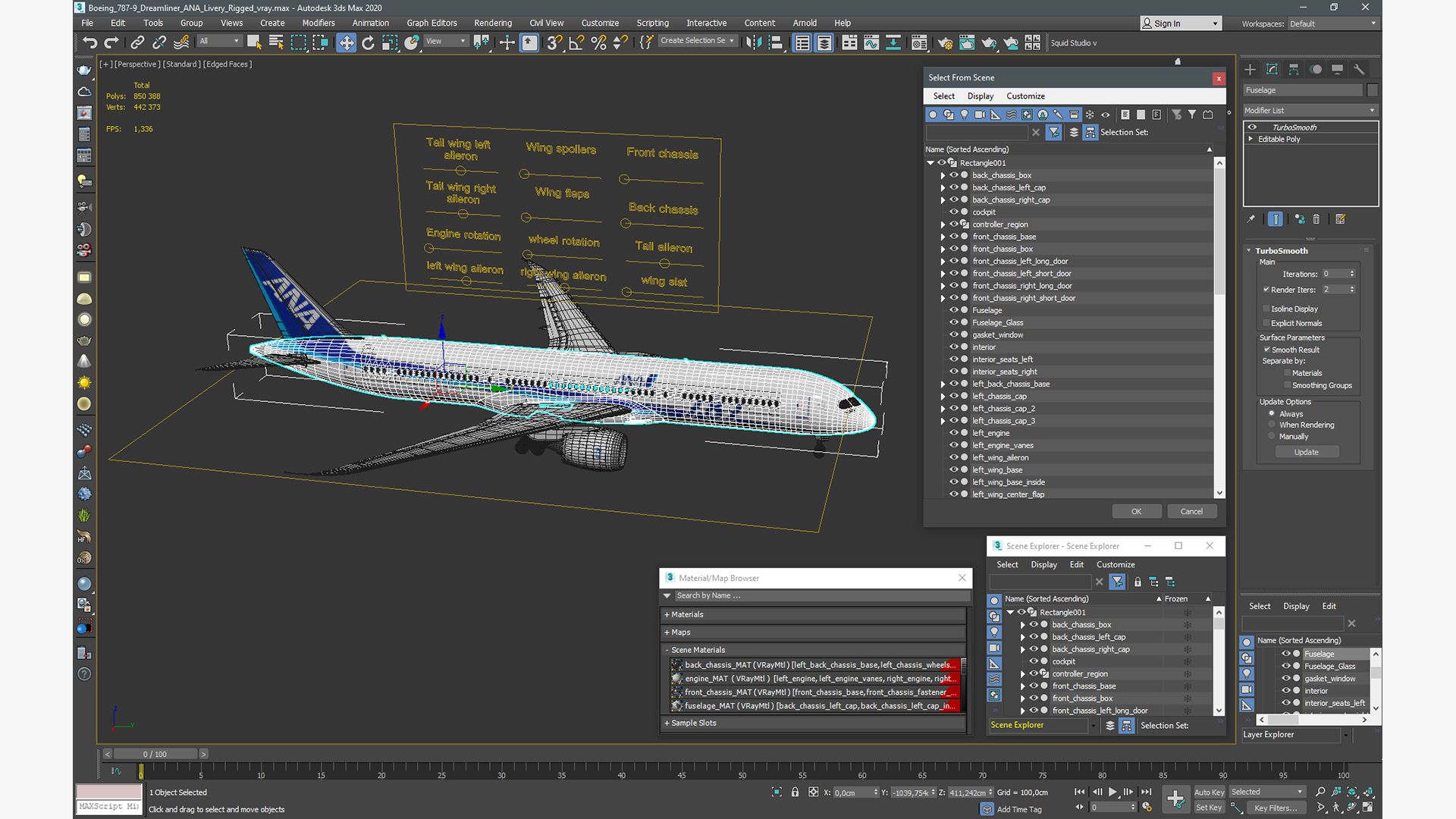
Task: Toggle Scene Explorer toolbar icon
Action: [802, 42]
